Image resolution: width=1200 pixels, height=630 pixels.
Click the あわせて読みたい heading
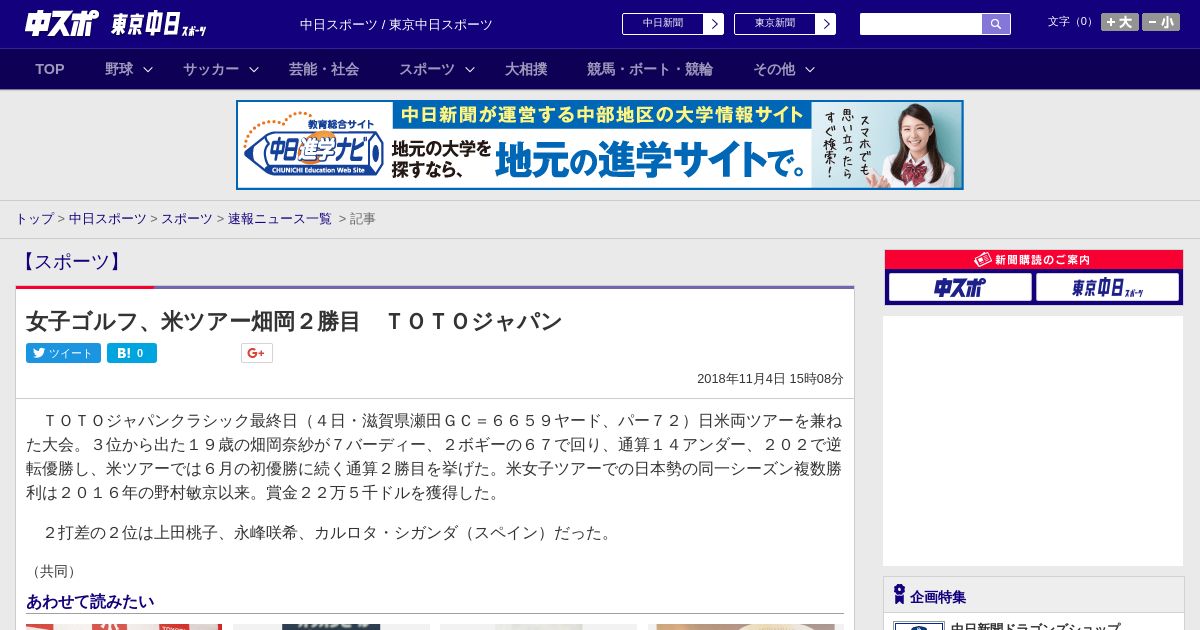pos(90,601)
